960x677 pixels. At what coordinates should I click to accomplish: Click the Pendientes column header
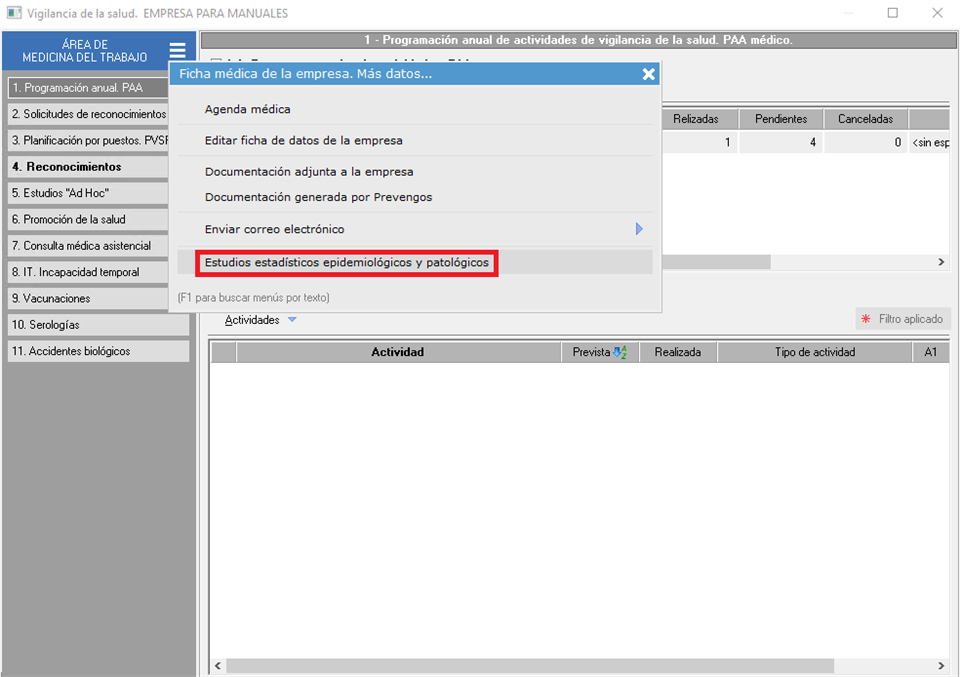(x=781, y=119)
